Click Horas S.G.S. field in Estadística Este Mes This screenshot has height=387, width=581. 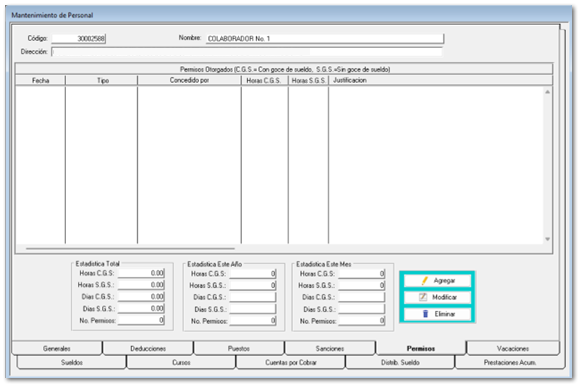[362, 286]
